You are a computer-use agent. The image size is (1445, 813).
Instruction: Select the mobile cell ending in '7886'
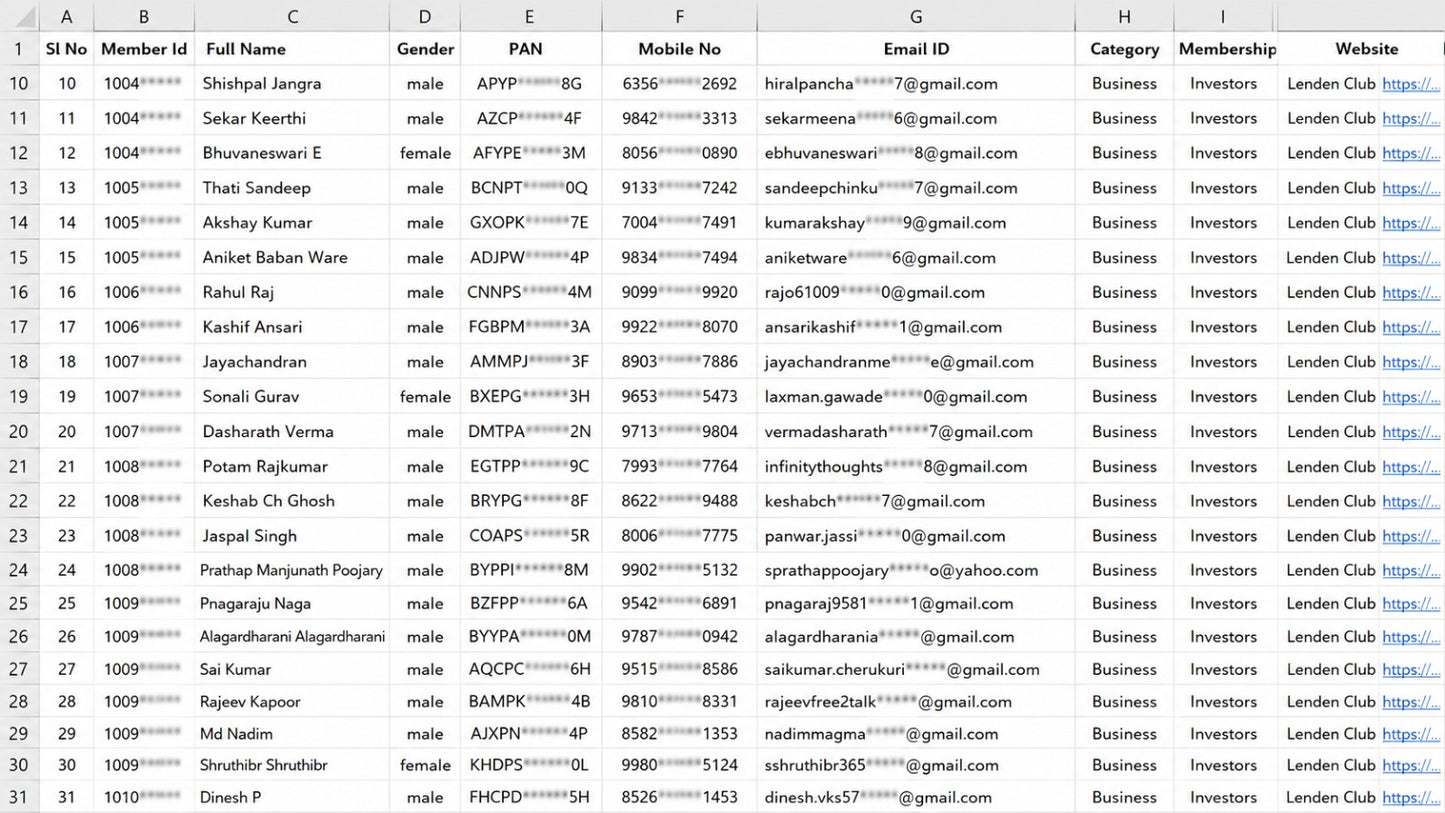[x=679, y=362]
